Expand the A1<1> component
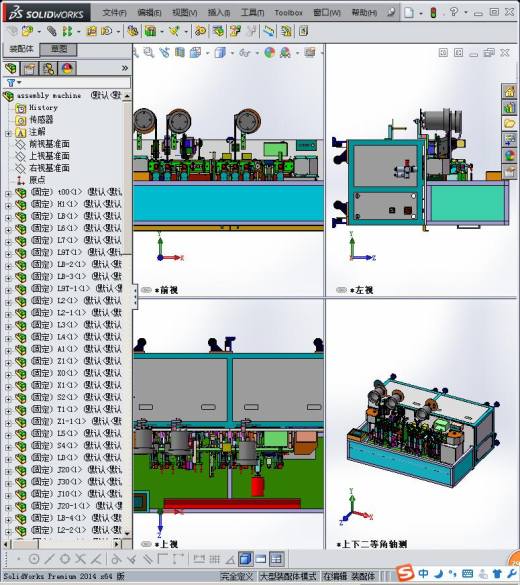 coord(8,350)
